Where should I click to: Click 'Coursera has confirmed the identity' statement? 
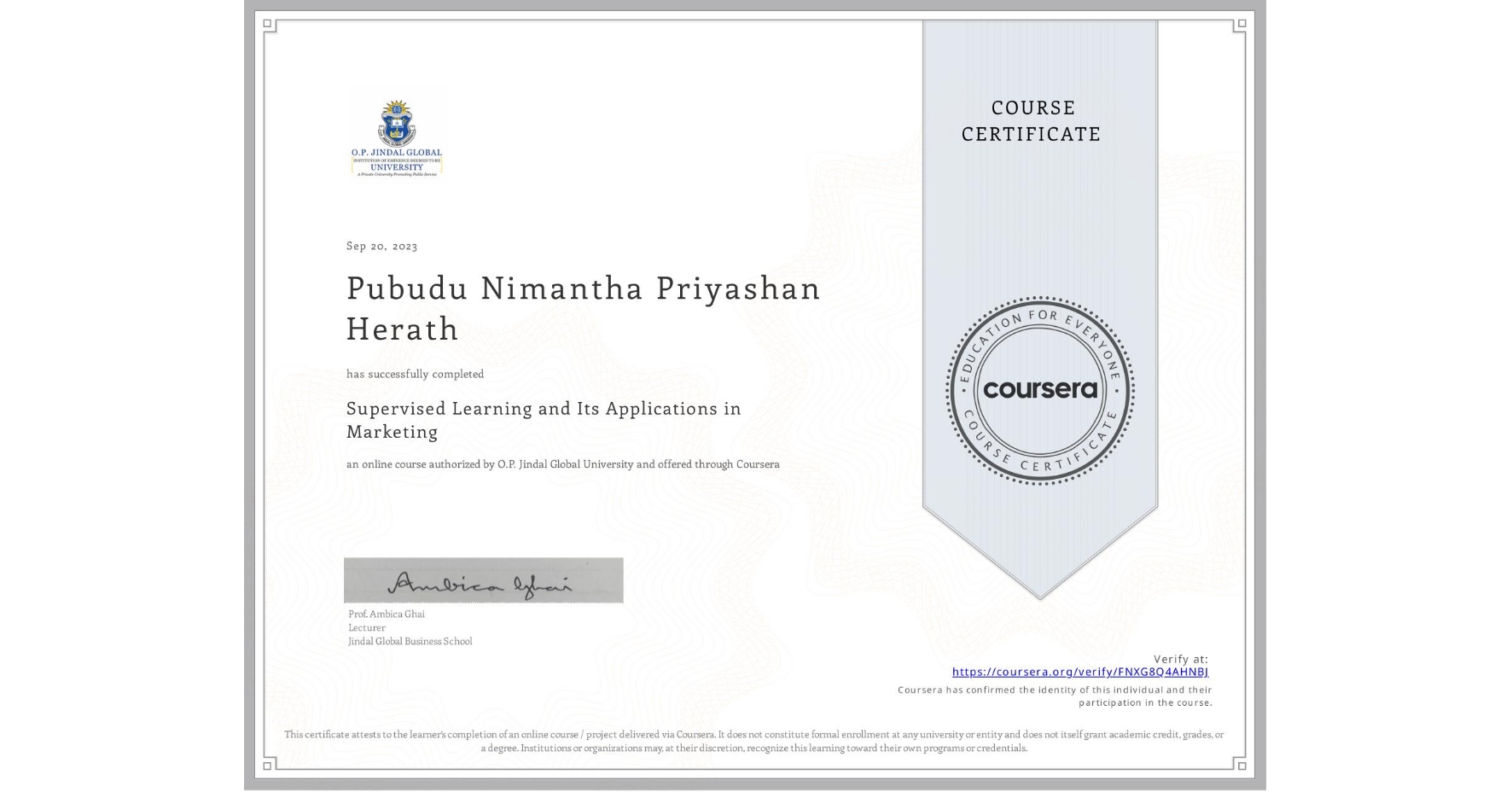(x=1055, y=696)
